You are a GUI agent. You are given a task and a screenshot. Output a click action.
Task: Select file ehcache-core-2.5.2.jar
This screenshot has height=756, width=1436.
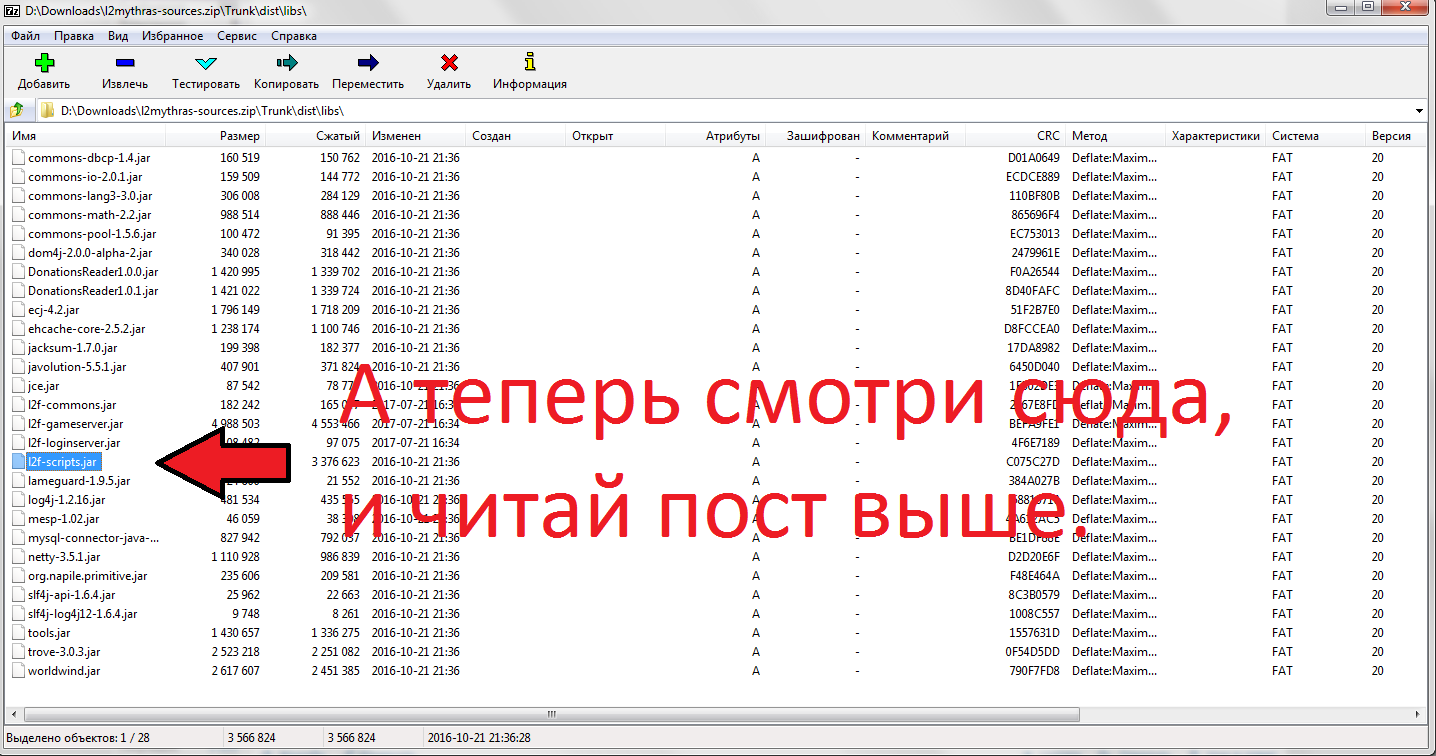tap(87, 329)
